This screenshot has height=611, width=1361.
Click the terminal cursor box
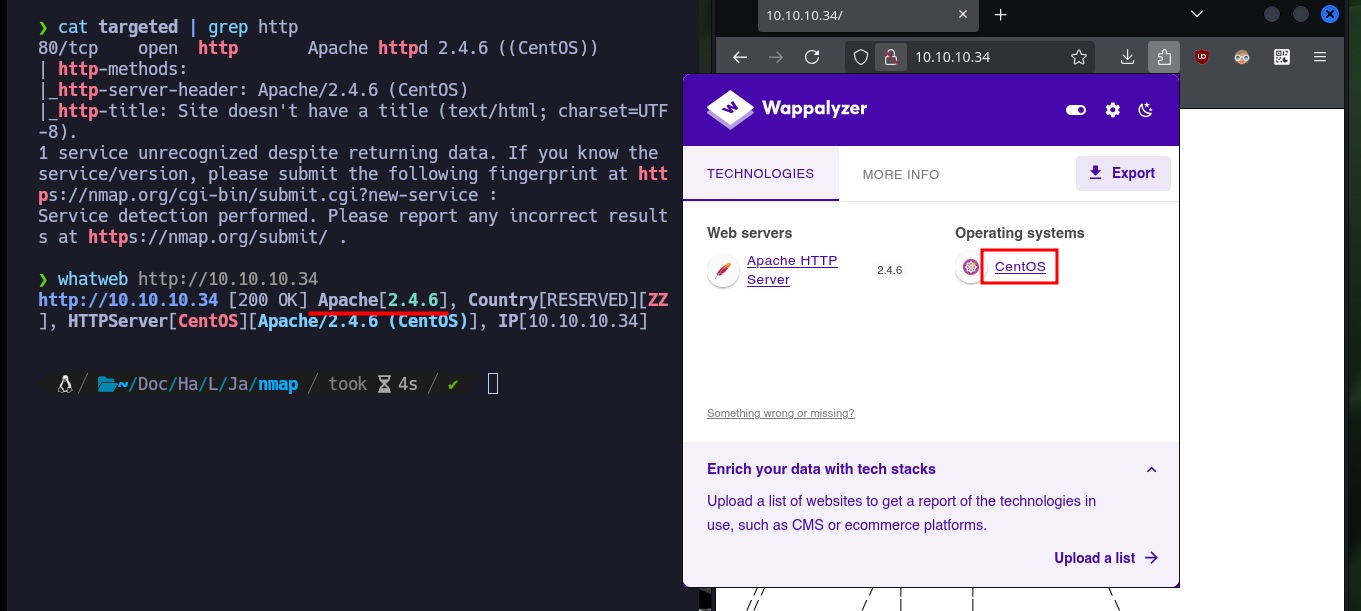coord(493,383)
